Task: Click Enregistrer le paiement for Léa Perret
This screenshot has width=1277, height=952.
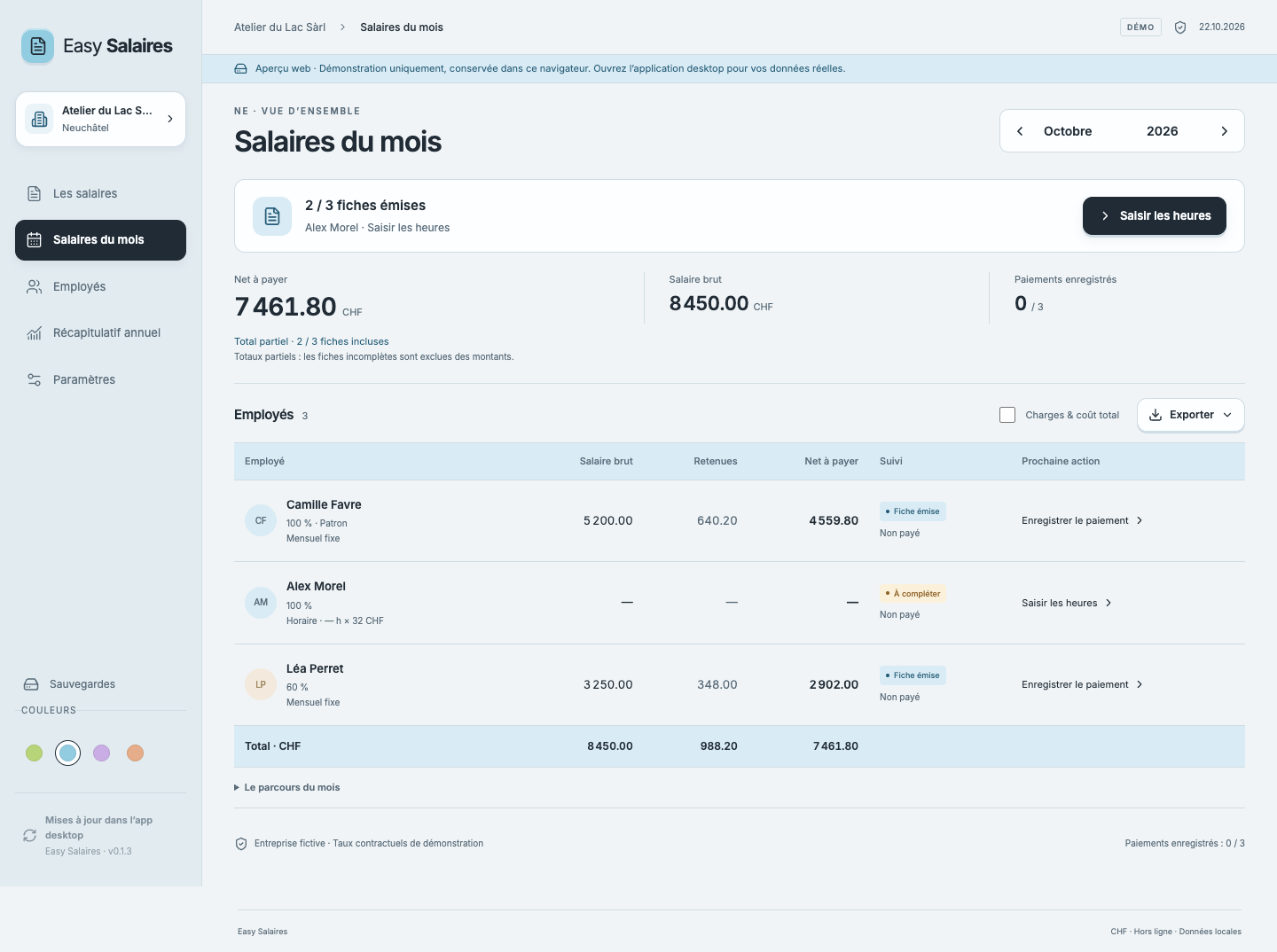Action: pos(1082,684)
